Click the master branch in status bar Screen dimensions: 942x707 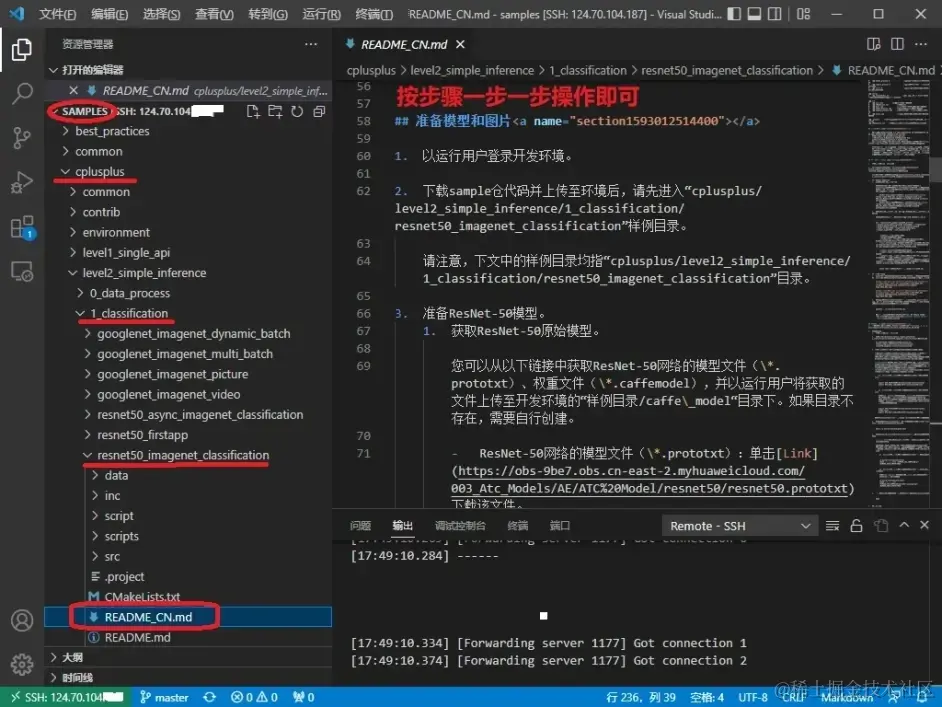click(x=164, y=697)
